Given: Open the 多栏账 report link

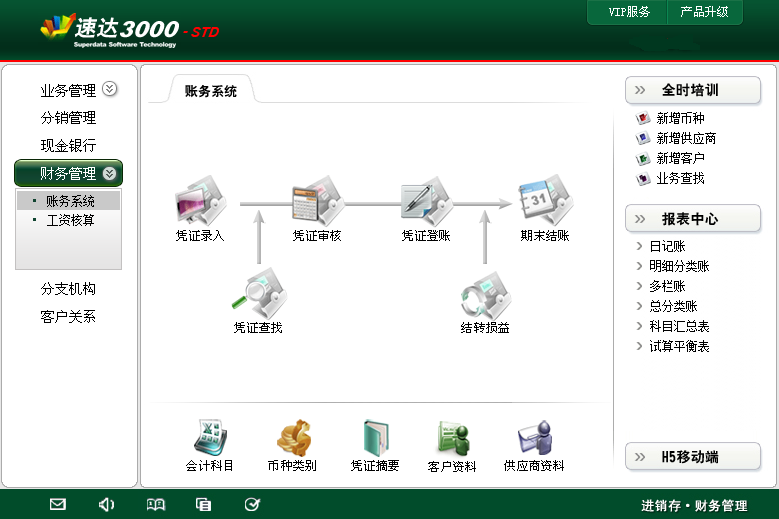Looking at the screenshot, I should pos(667,286).
